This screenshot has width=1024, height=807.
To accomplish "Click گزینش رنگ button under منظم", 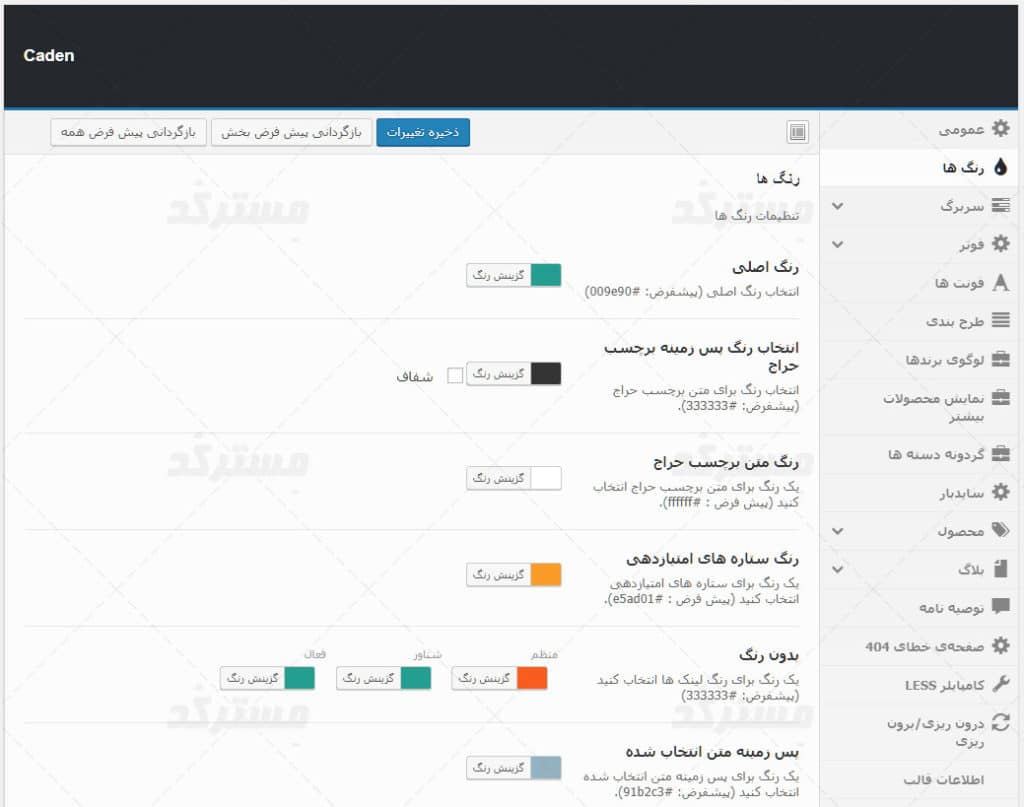I will tap(485, 678).
